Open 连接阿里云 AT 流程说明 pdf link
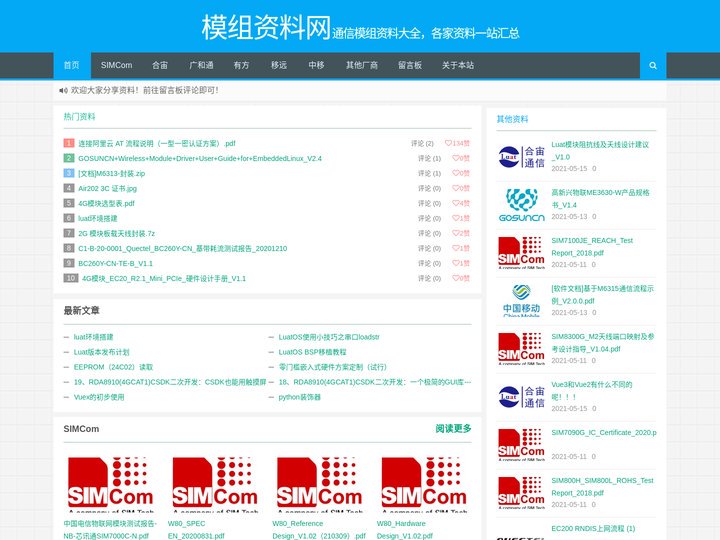This screenshot has width=720, height=540. point(157,143)
